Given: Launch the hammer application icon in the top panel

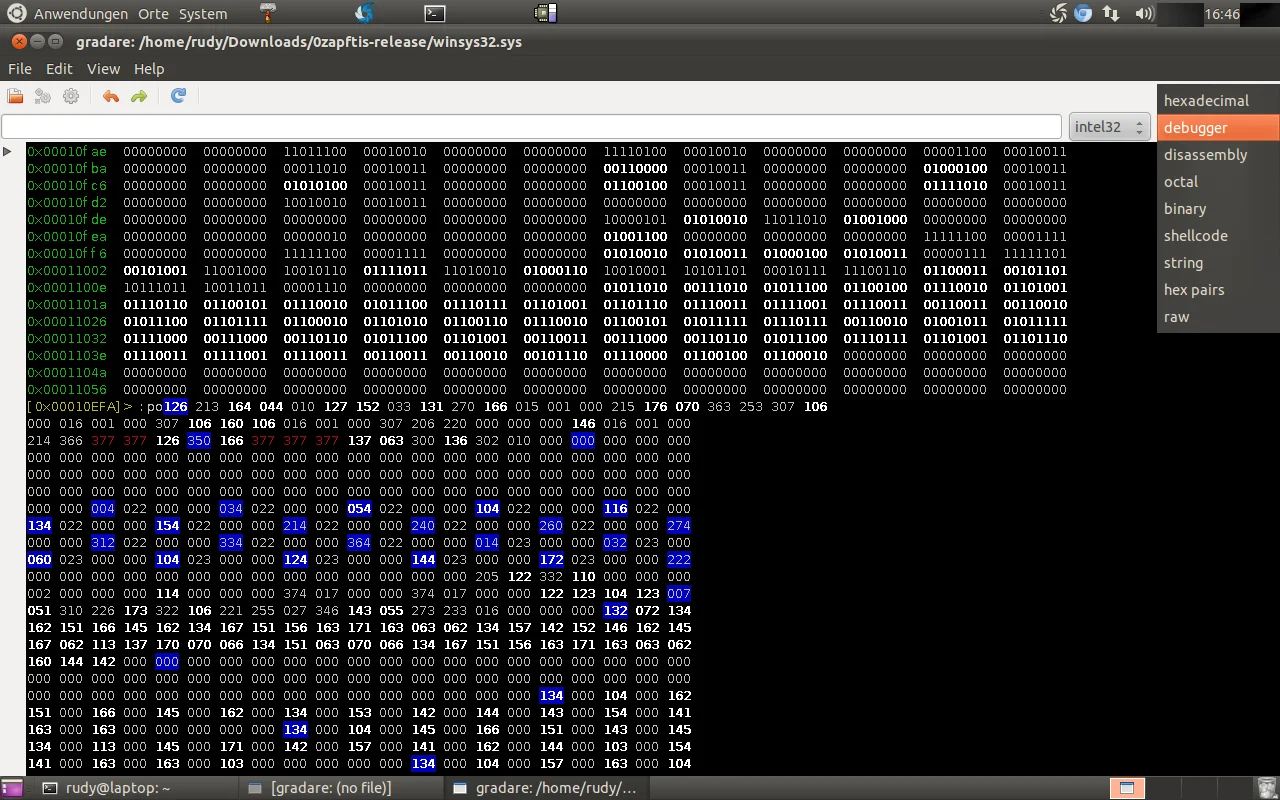Looking at the screenshot, I should (x=270, y=13).
